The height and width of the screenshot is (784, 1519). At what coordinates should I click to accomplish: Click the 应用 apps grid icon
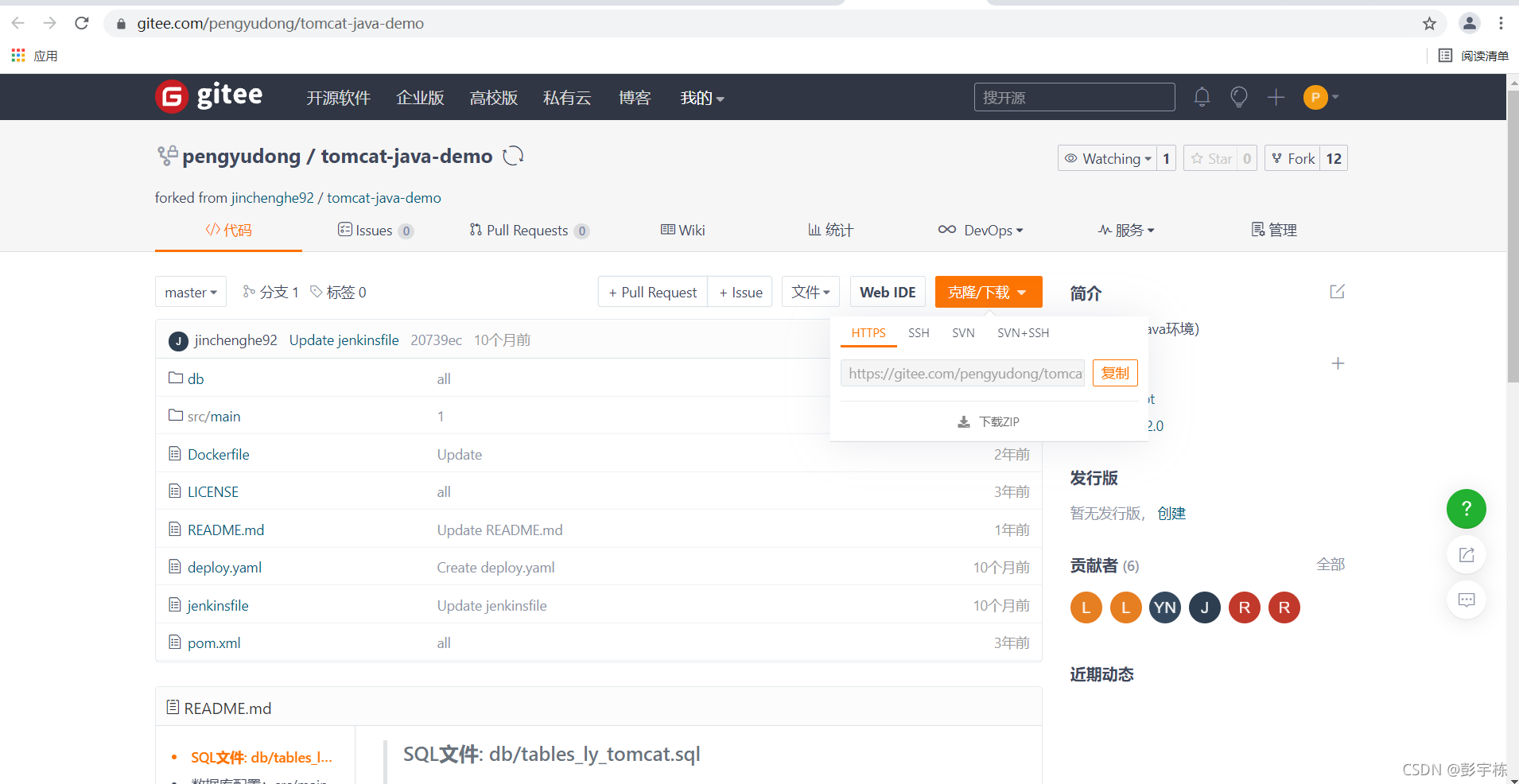(x=18, y=55)
